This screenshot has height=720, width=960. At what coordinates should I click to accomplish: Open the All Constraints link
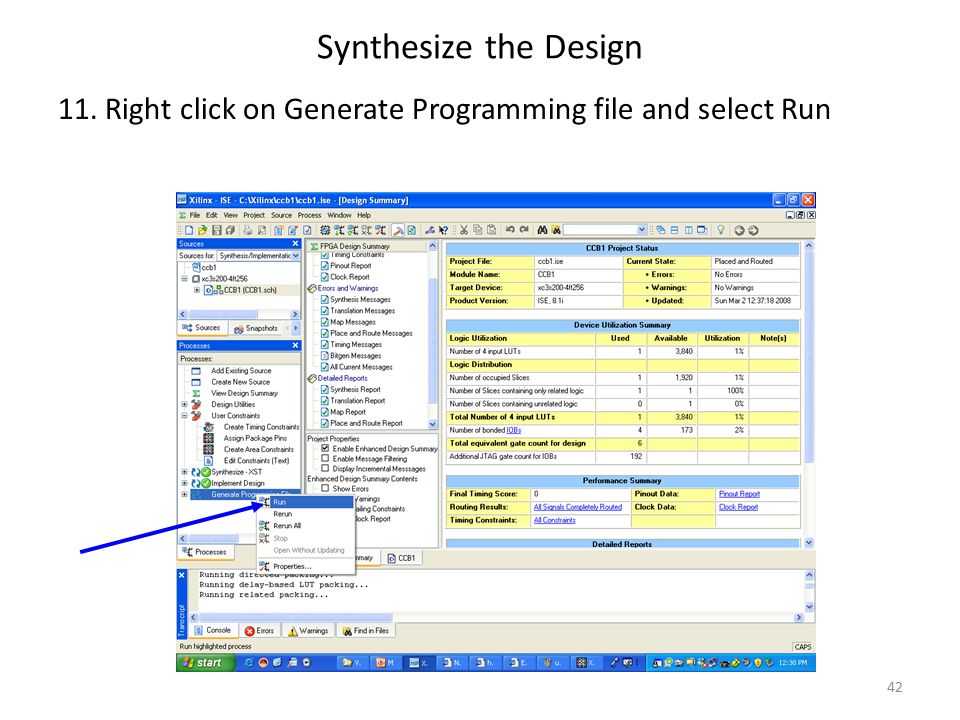point(555,520)
